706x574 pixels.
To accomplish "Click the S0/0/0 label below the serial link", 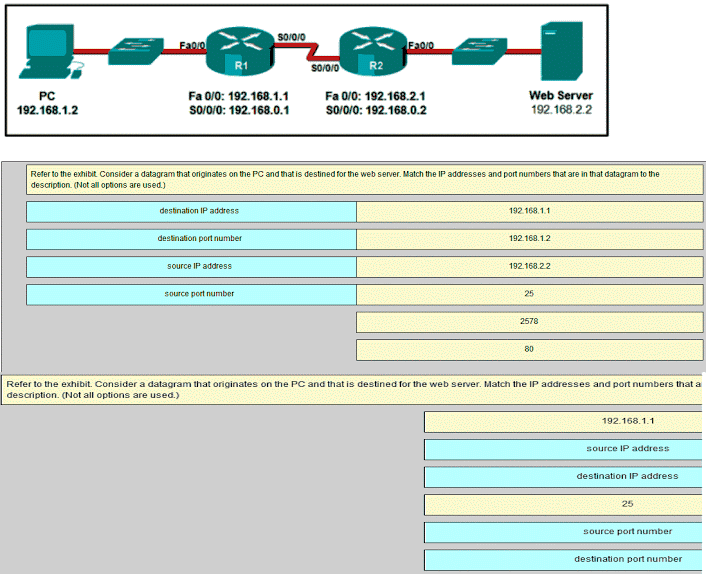I will tap(325, 68).
